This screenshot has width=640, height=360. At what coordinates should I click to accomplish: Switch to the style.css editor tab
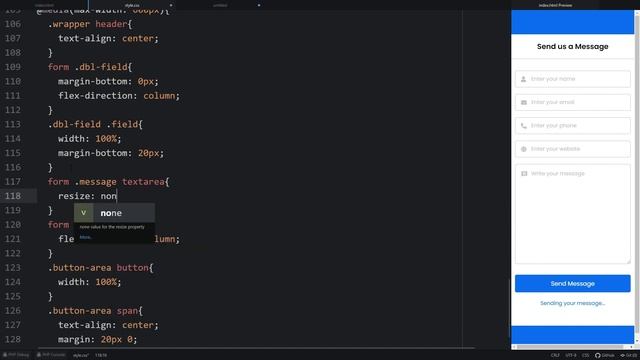click(x=132, y=5)
